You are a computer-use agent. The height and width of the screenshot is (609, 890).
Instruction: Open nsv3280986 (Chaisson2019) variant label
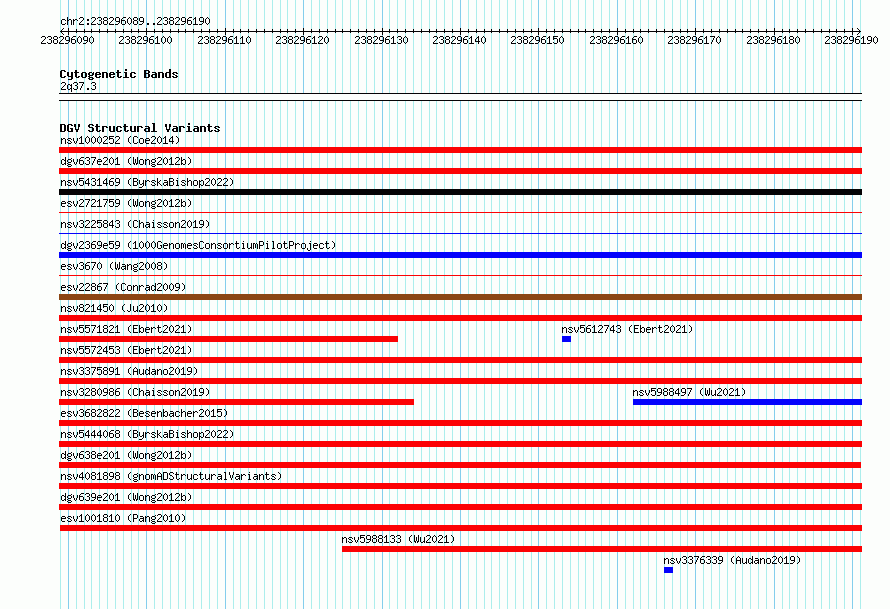[x=135, y=392]
